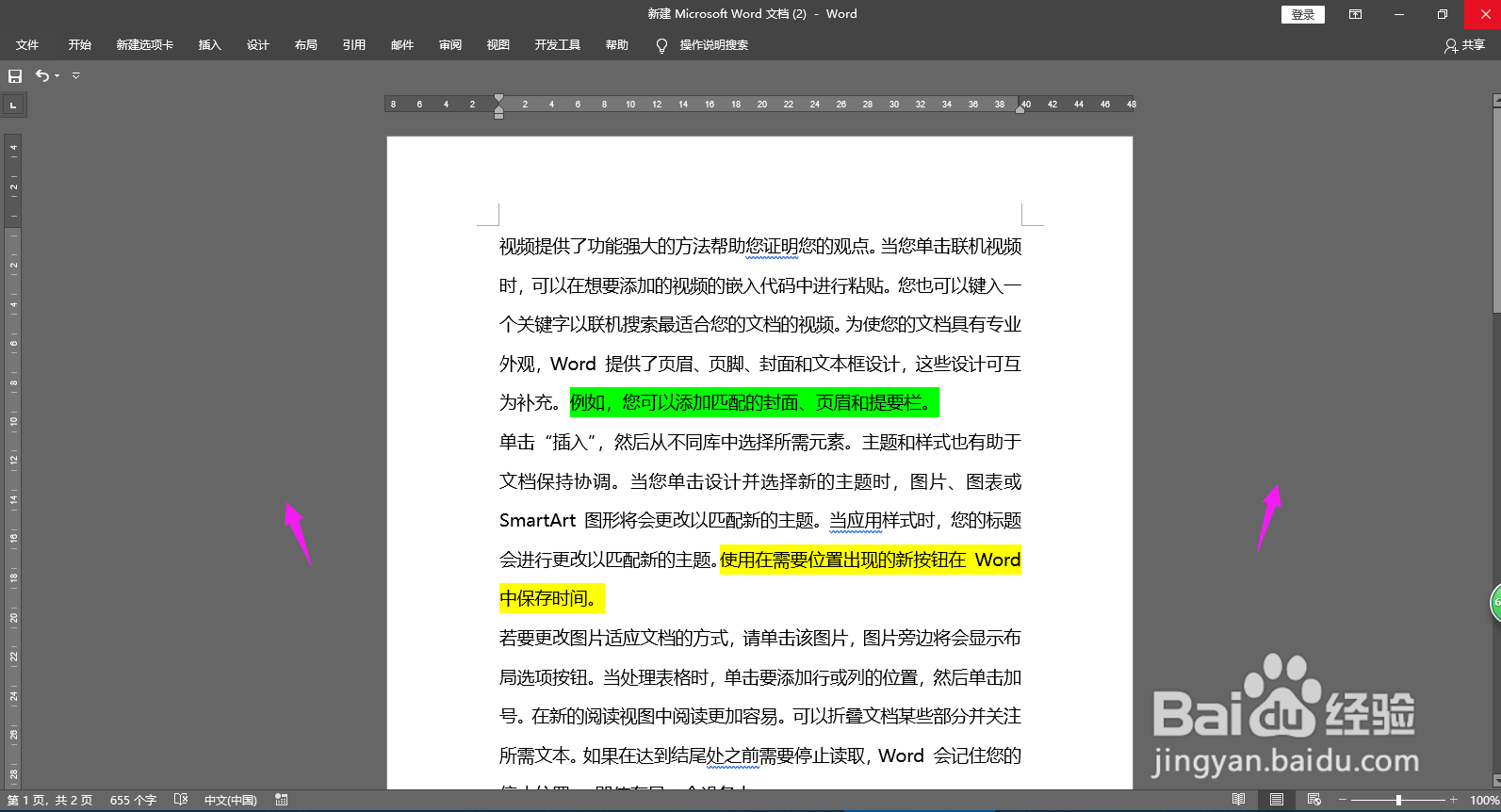1501x812 pixels.
Task: Open the 文件 menu tab
Action: click(27, 45)
